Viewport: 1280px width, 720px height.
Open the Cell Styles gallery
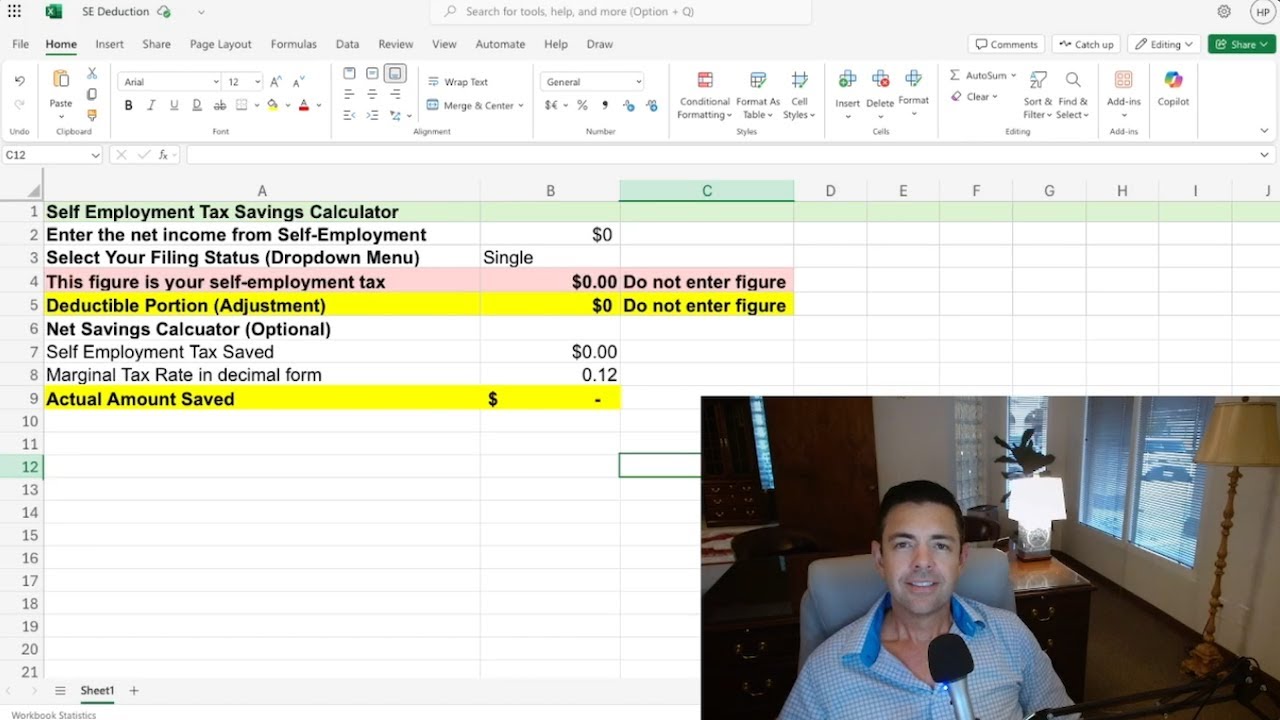[x=799, y=95]
